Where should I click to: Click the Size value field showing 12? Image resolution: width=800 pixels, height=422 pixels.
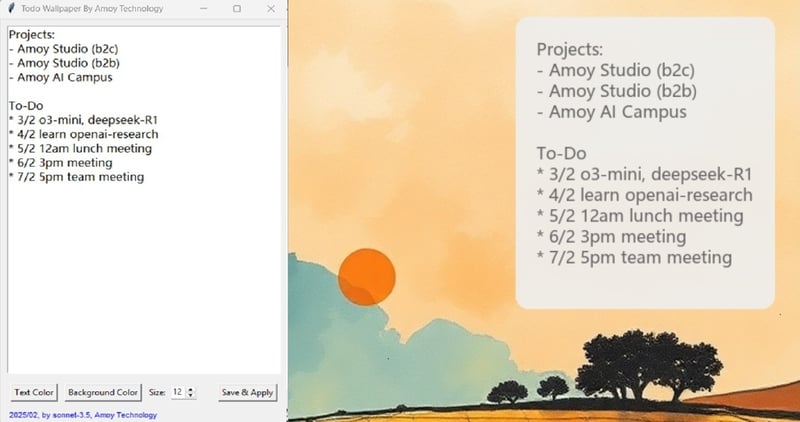pyautogui.click(x=177, y=393)
